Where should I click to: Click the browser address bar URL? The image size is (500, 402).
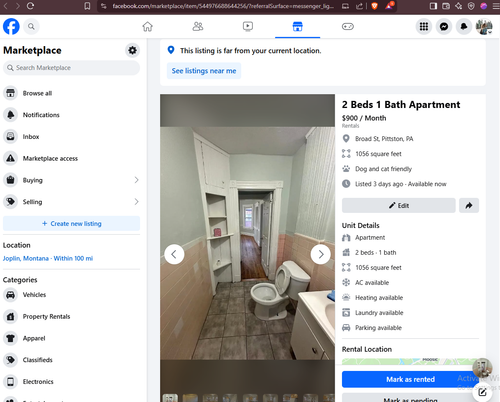coord(223,6)
